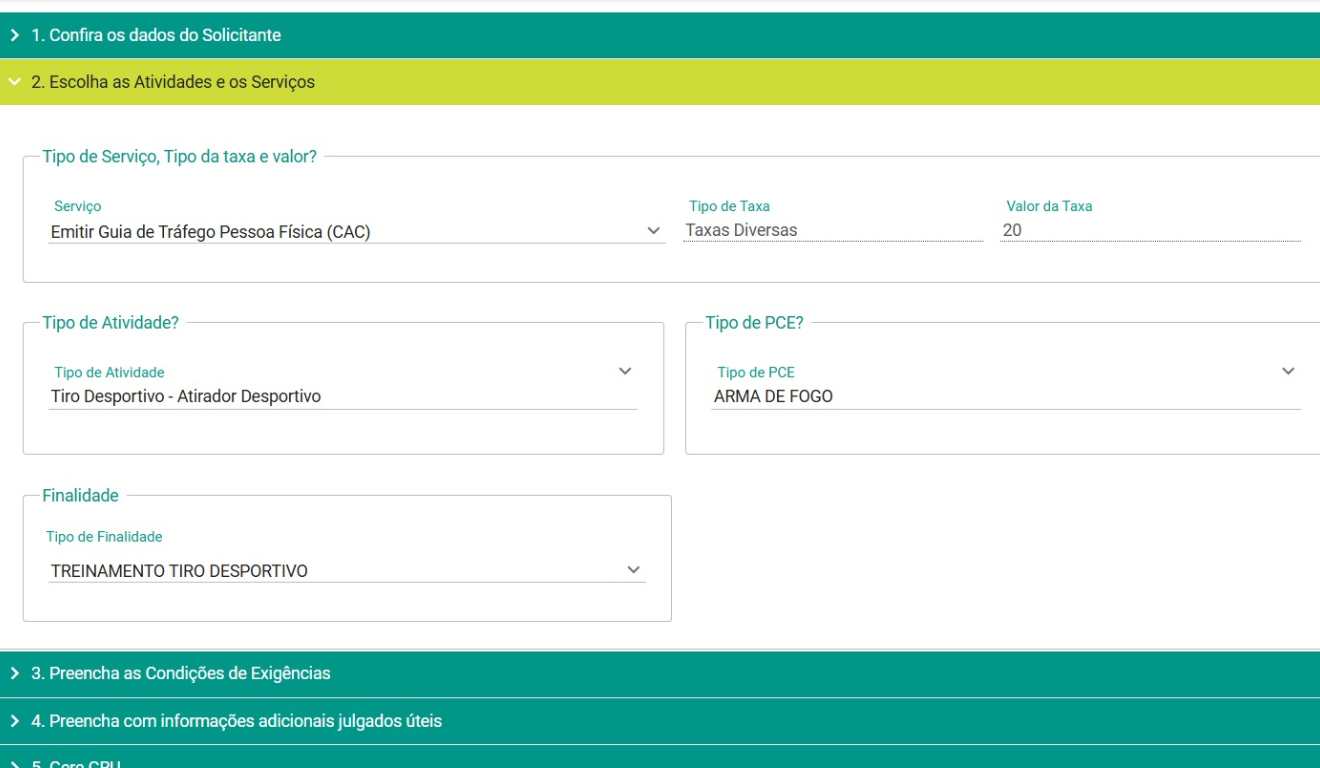Click the Tipo de PCE dropdown arrow
This screenshot has width=1320, height=768.
1288,371
